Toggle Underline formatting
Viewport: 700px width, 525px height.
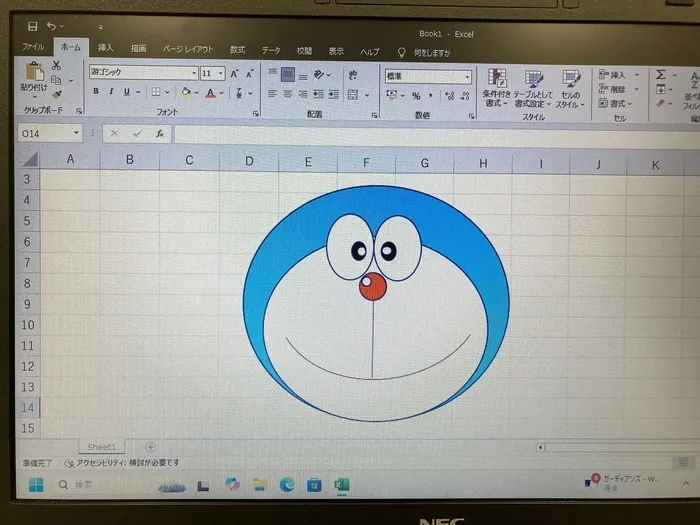click(x=127, y=92)
